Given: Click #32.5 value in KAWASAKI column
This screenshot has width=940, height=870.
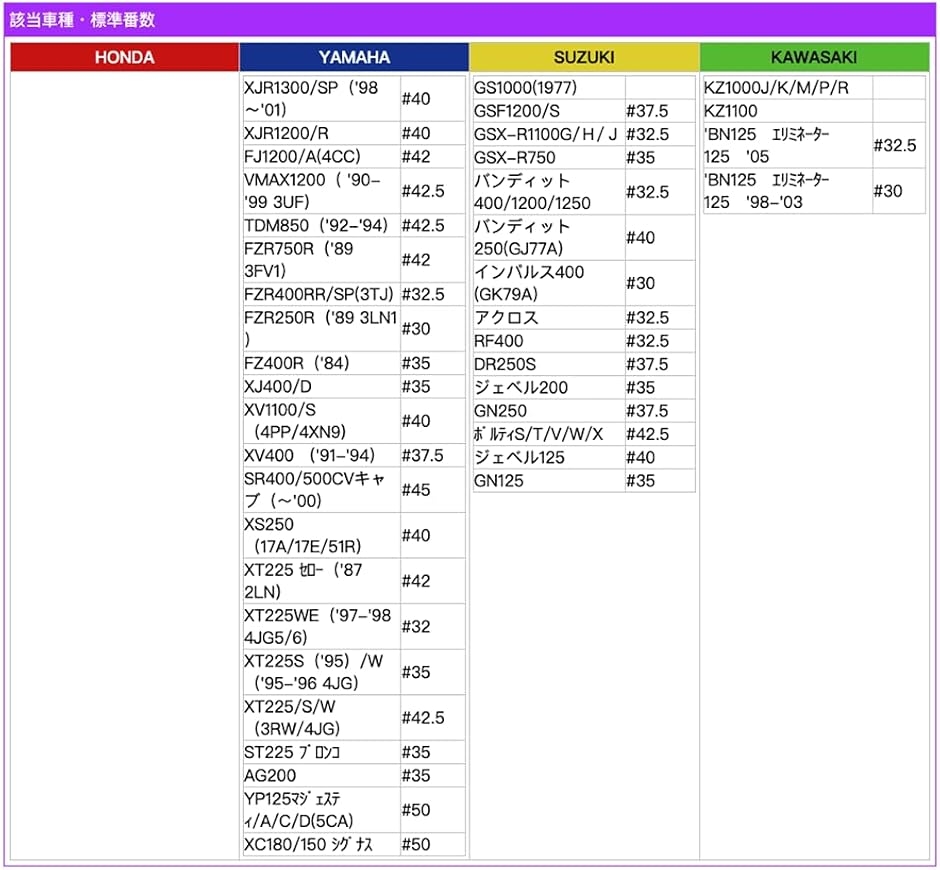Looking at the screenshot, I should point(895,145).
